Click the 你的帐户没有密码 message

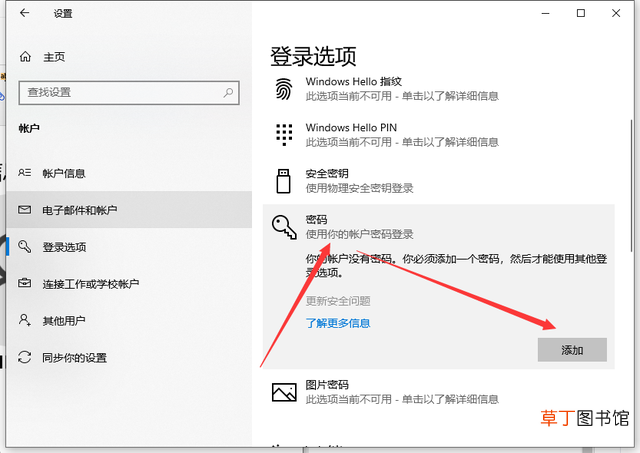point(456,266)
